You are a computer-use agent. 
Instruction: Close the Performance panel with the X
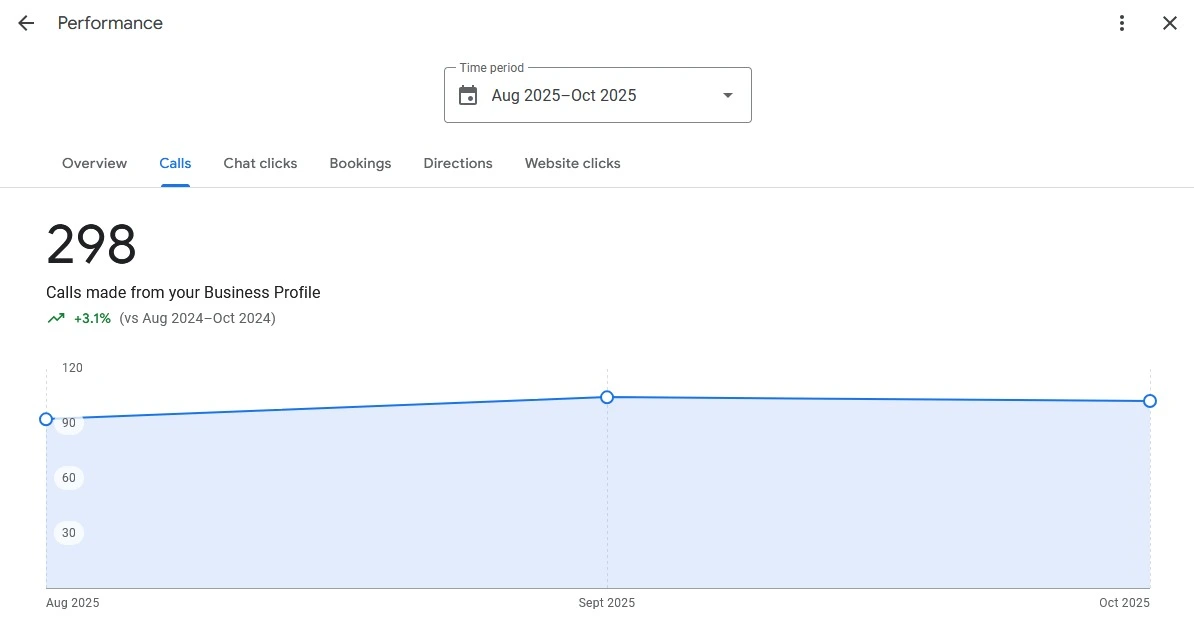(1169, 23)
